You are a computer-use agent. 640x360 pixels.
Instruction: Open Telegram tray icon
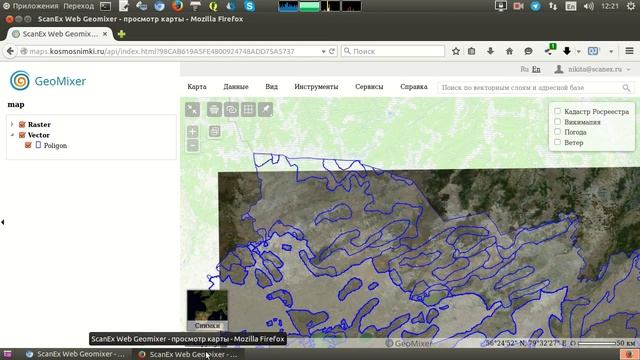click(536, 6)
